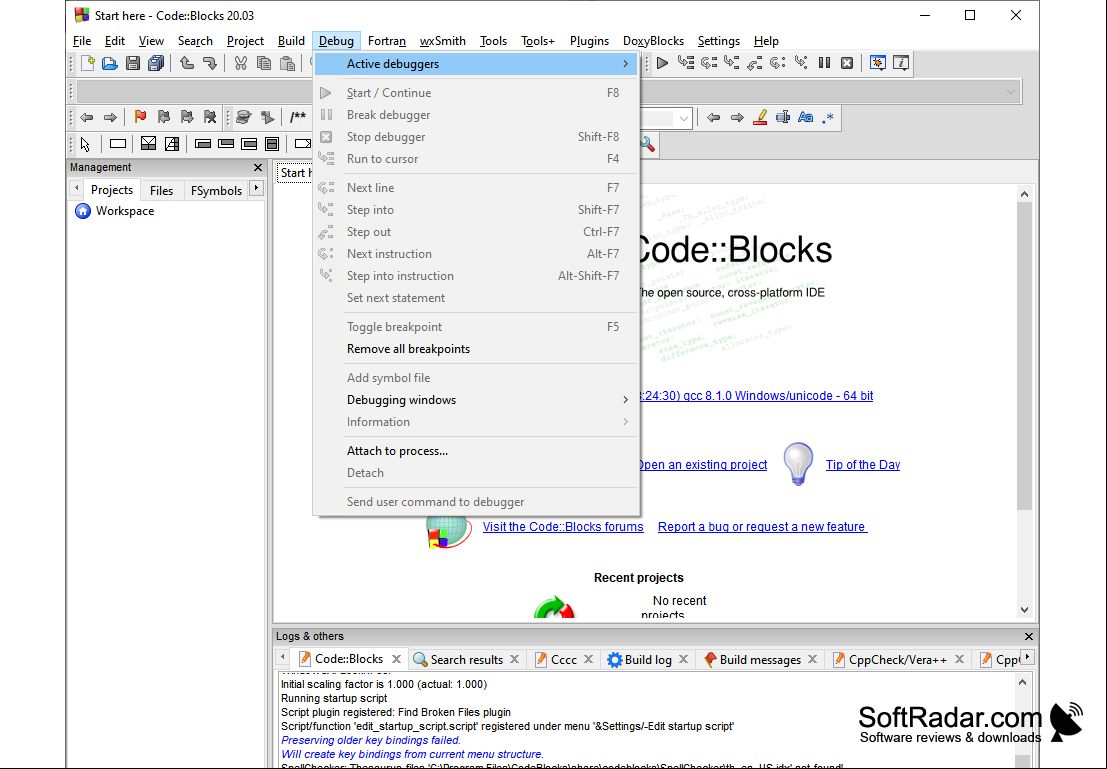Open the search text combo box dropdown
This screenshot has width=1107, height=769.
coord(683,118)
